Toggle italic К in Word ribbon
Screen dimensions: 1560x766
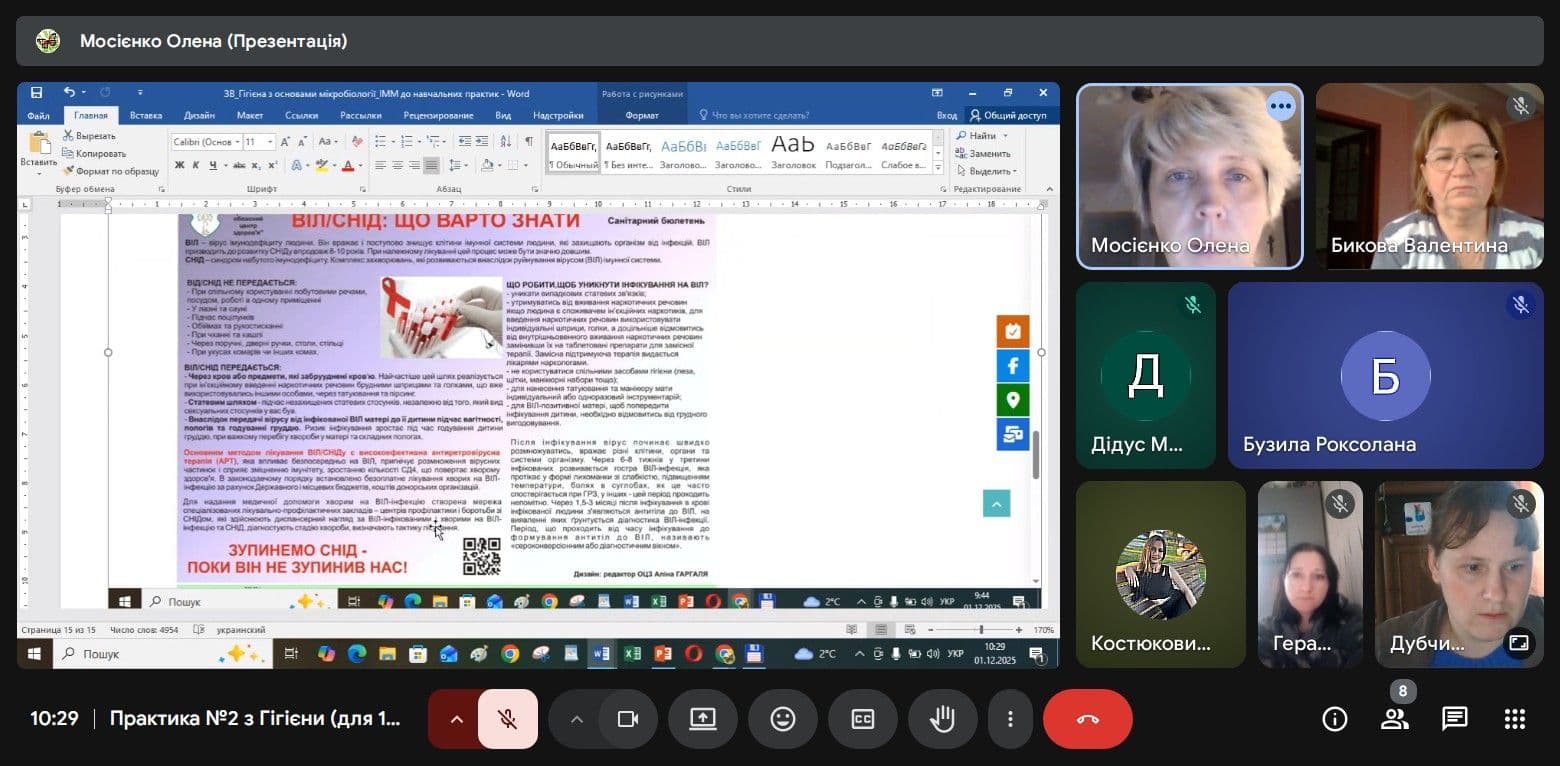tap(196, 165)
